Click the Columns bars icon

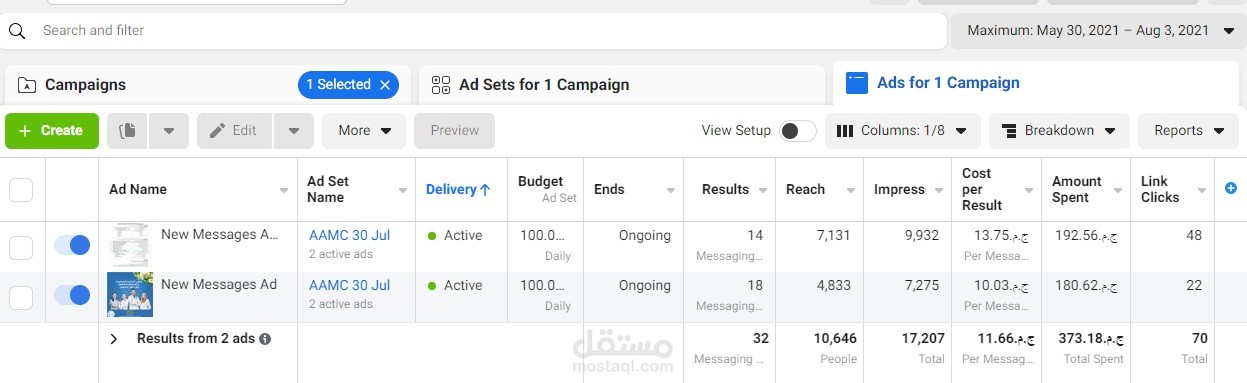tap(845, 131)
